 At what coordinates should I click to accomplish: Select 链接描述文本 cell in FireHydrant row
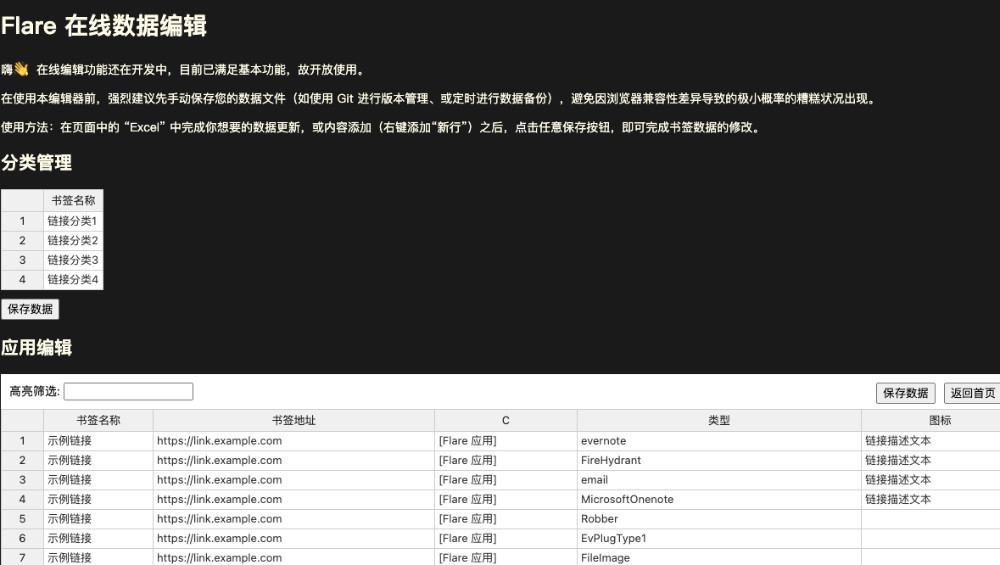tap(930, 460)
